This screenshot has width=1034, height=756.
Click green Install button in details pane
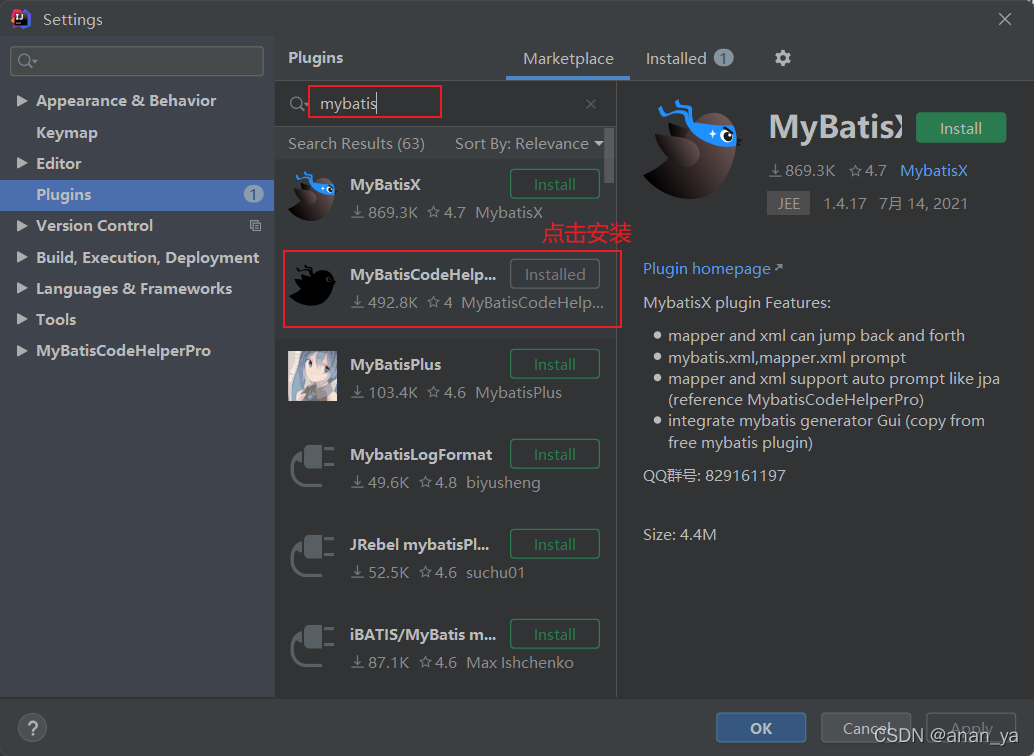[x=961, y=128]
